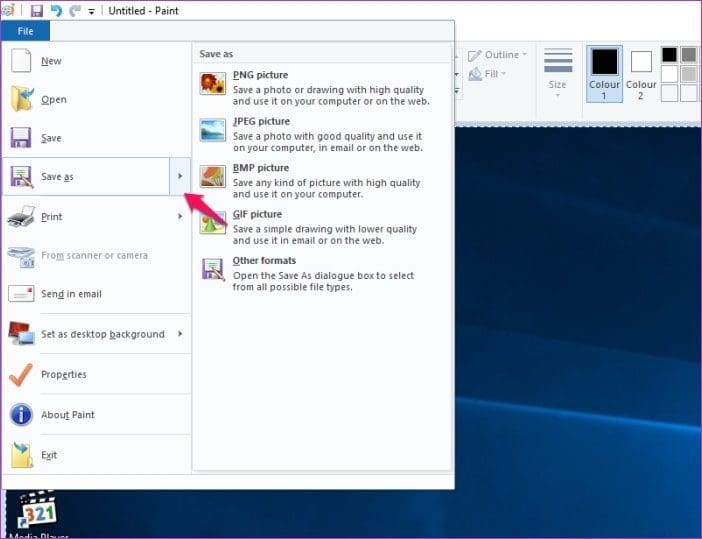702x539 pixels.
Task: Click the Paint app icon in title bar
Action: click(x=8, y=10)
